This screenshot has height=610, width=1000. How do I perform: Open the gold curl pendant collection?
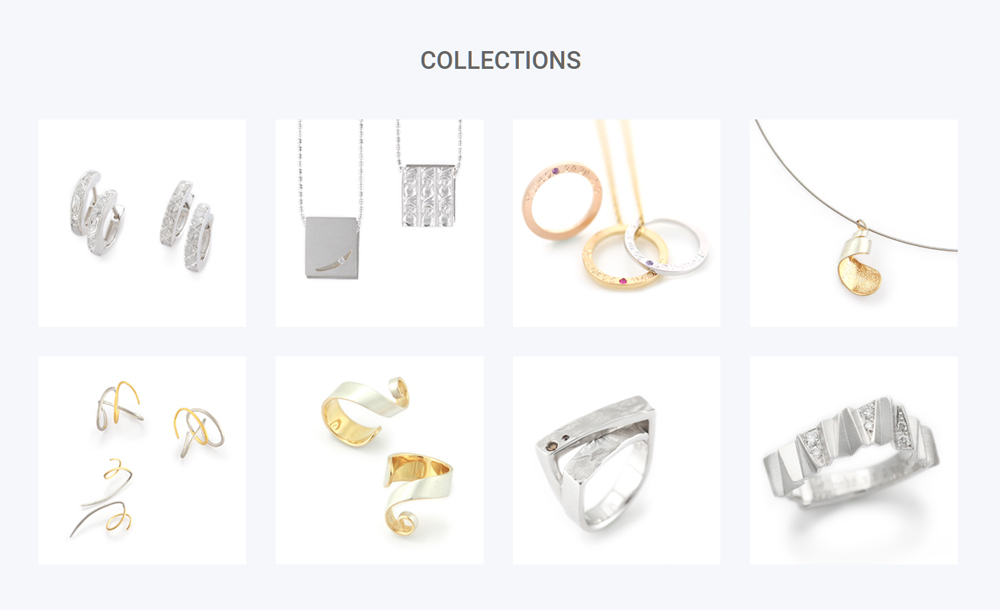pyautogui.click(x=854, y=223)
